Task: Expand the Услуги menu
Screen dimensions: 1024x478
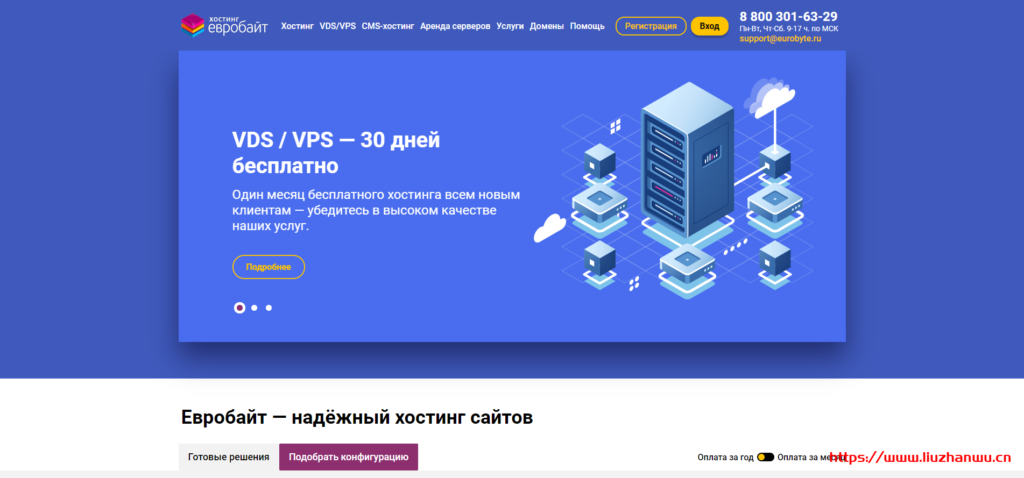Action: (509, 26)
